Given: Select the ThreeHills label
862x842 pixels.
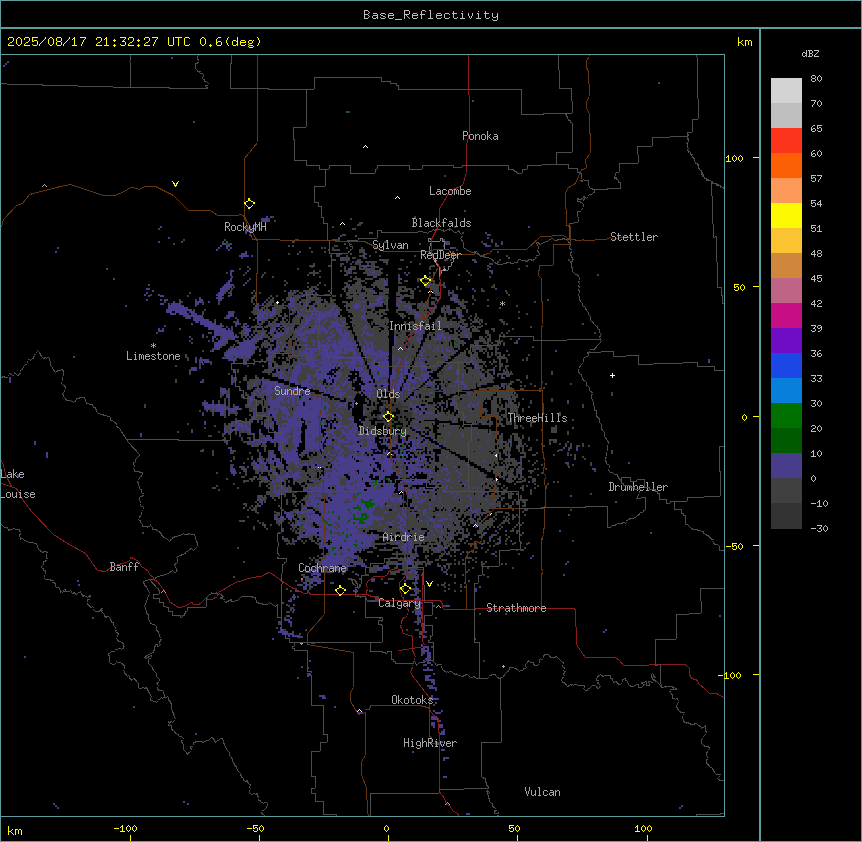Looking at the screenshot, I should (x=537, y=418).
